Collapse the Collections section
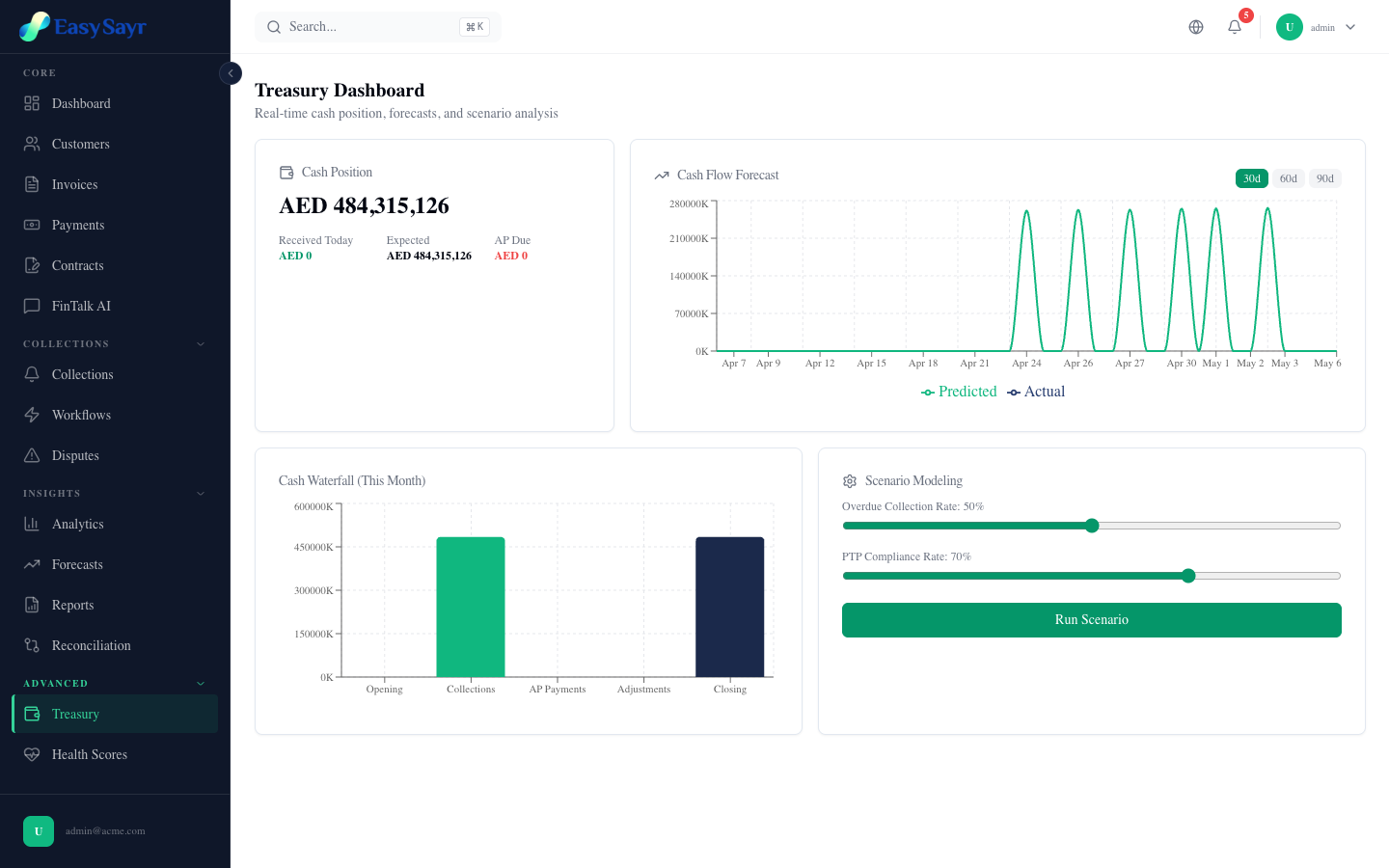This screenshot has height=868, width=1389. click(x=200, y=343)
